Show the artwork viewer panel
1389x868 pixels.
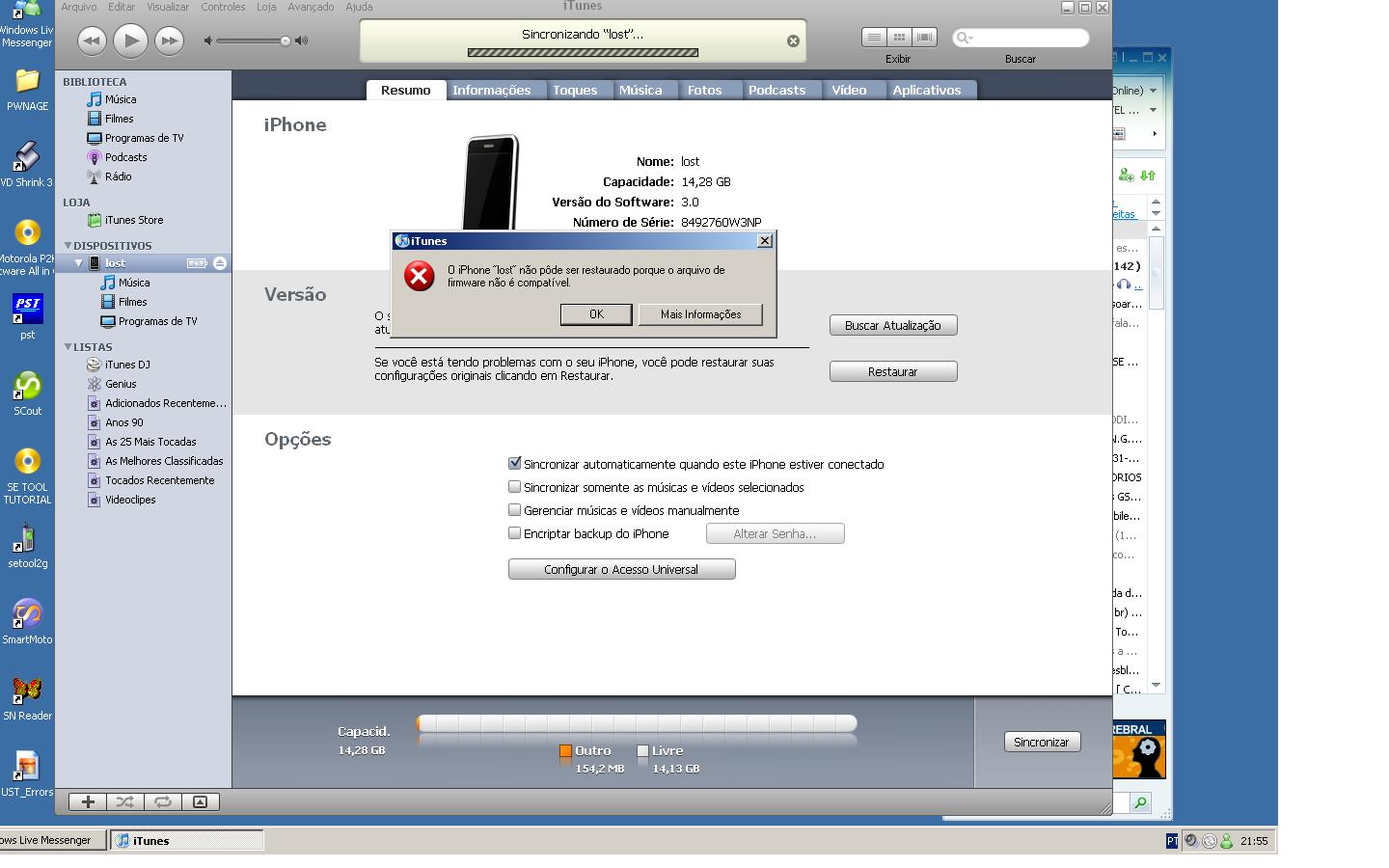point(200,801)
